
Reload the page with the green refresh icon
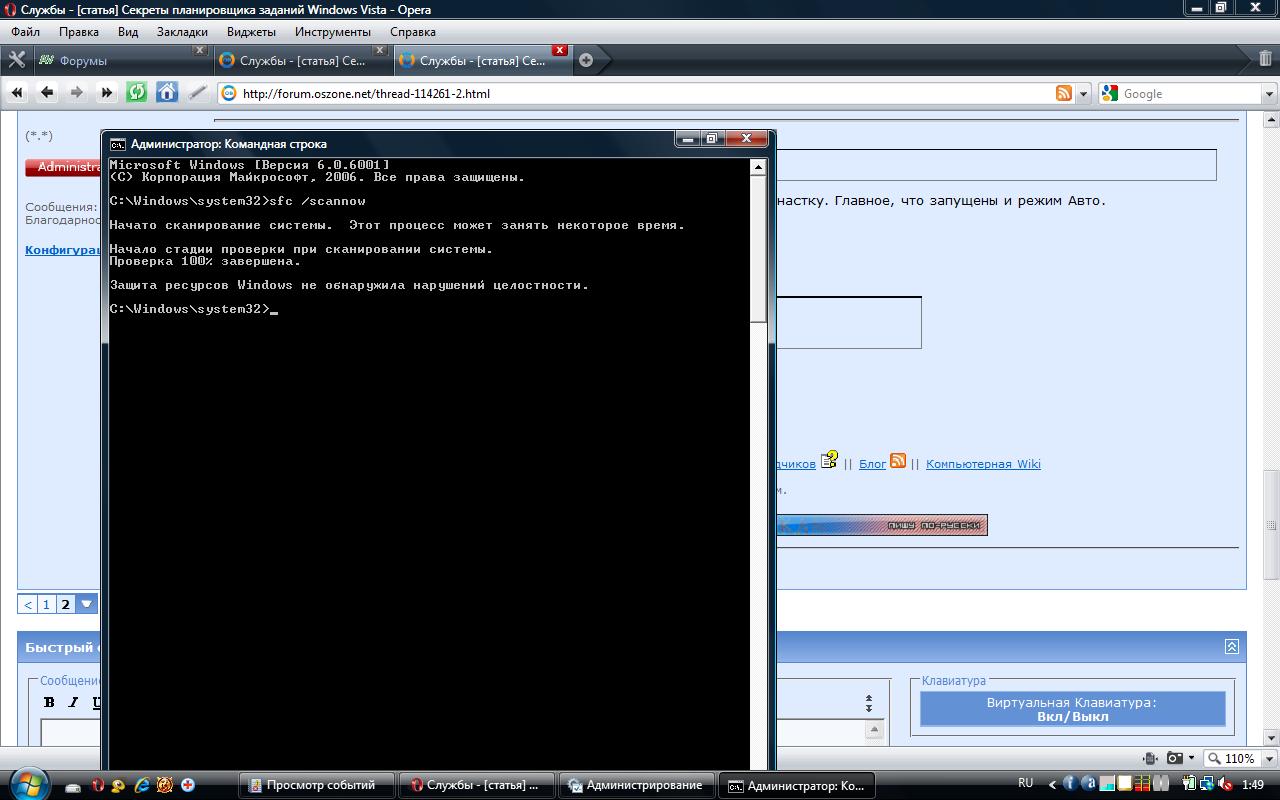[x=137, y=93]
